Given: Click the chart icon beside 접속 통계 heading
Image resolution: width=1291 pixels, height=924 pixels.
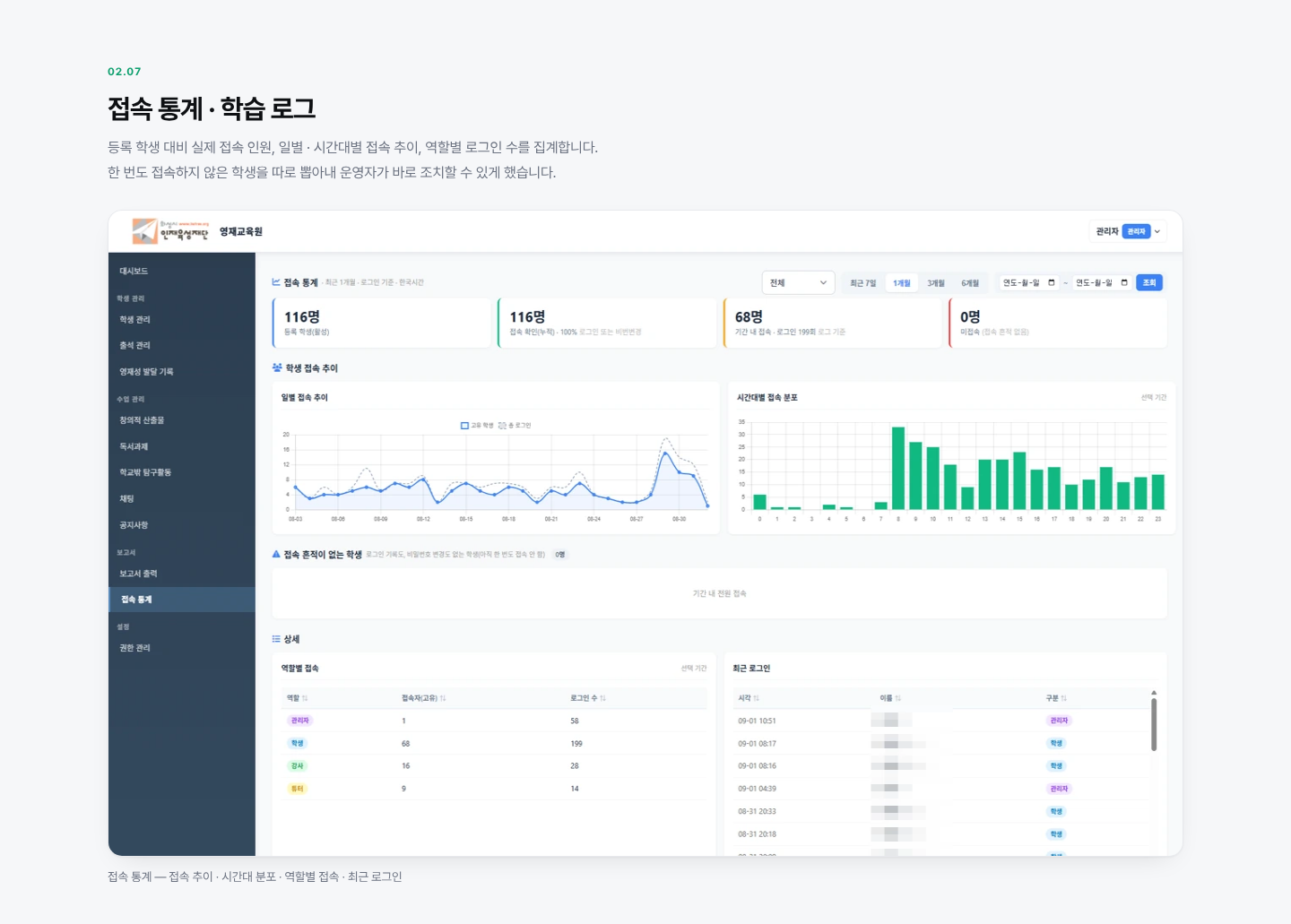Looking at the screenshot, I should pos(276,282).
